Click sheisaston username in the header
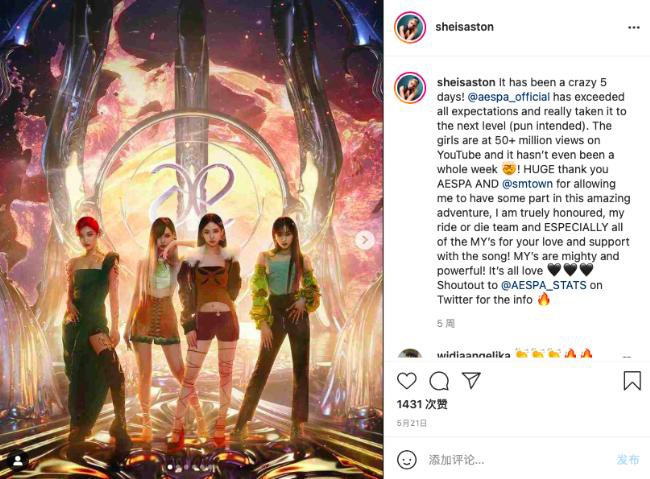650x479 pixels. [x=464, y=27]
